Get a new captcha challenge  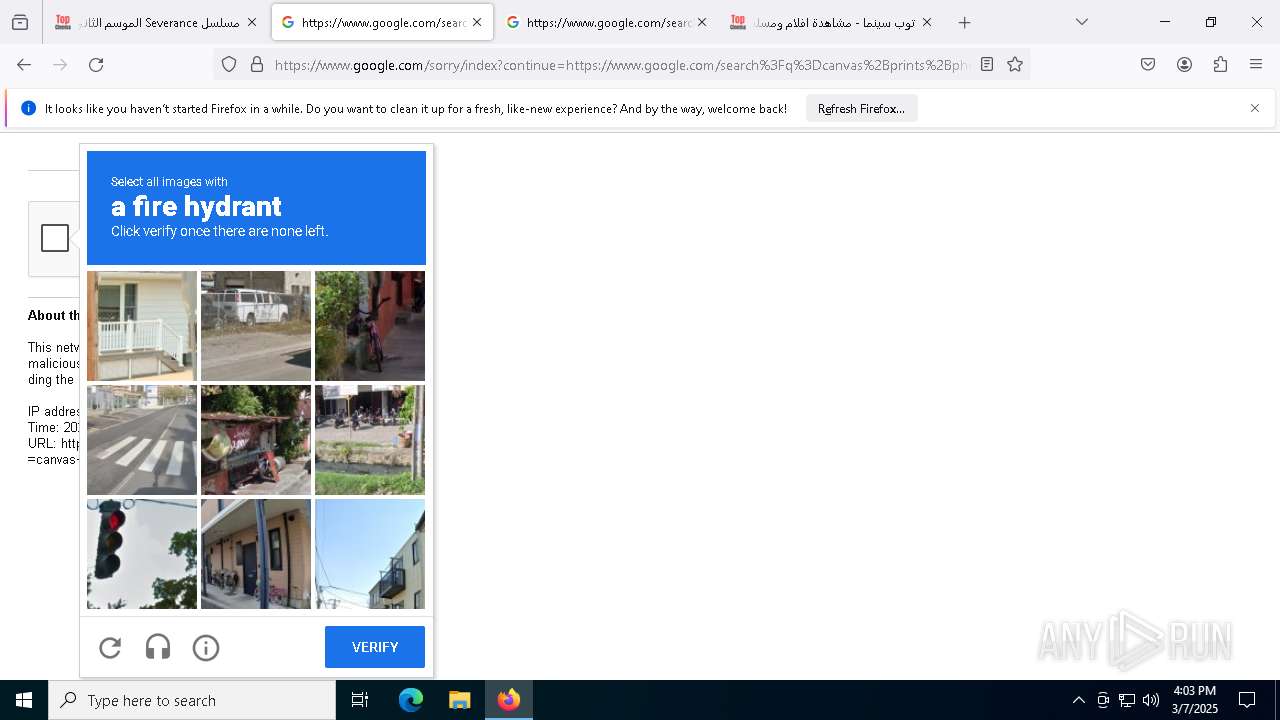pyautogui.click(x=110, y=648)
